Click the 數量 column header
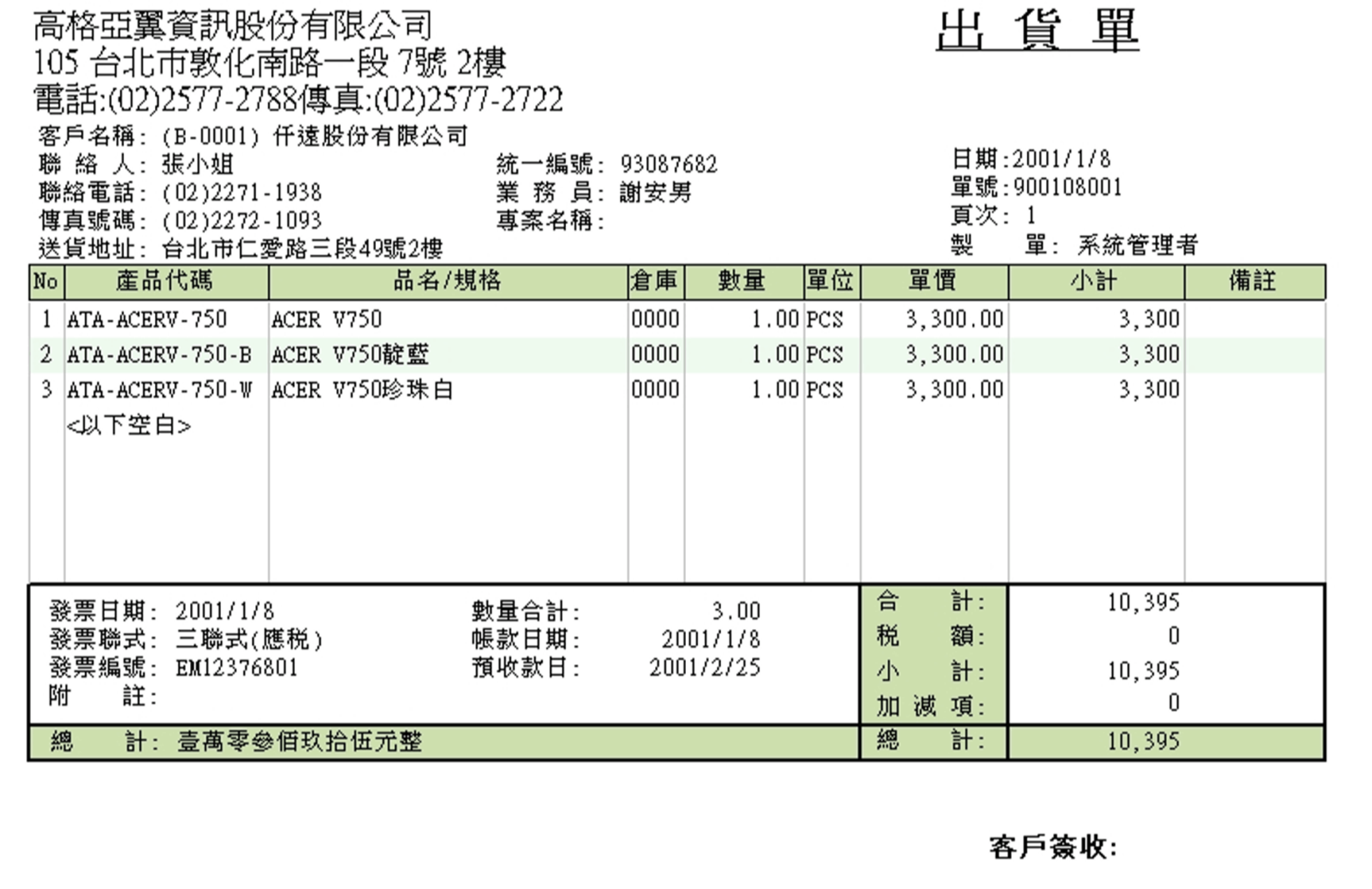The image size is (1372, 889). (742, 282)
